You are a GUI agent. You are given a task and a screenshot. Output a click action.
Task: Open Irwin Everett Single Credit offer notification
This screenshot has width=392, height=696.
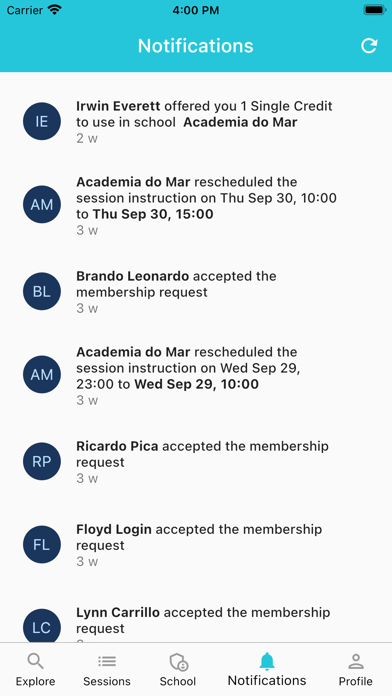(196, 122)
